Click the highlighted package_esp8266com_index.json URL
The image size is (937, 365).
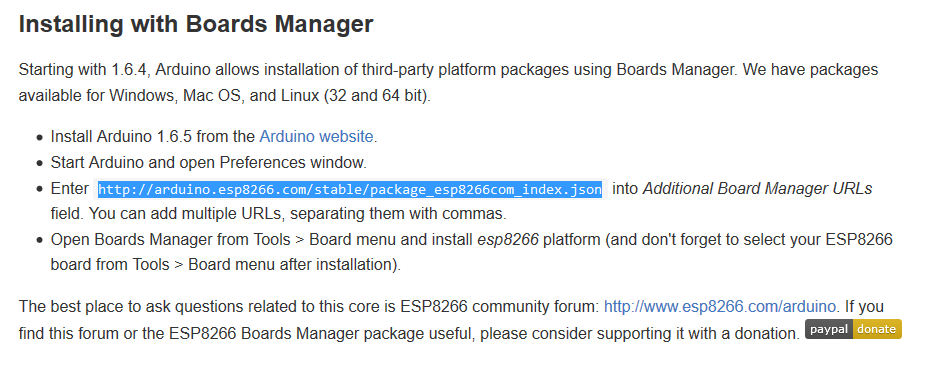350,189
